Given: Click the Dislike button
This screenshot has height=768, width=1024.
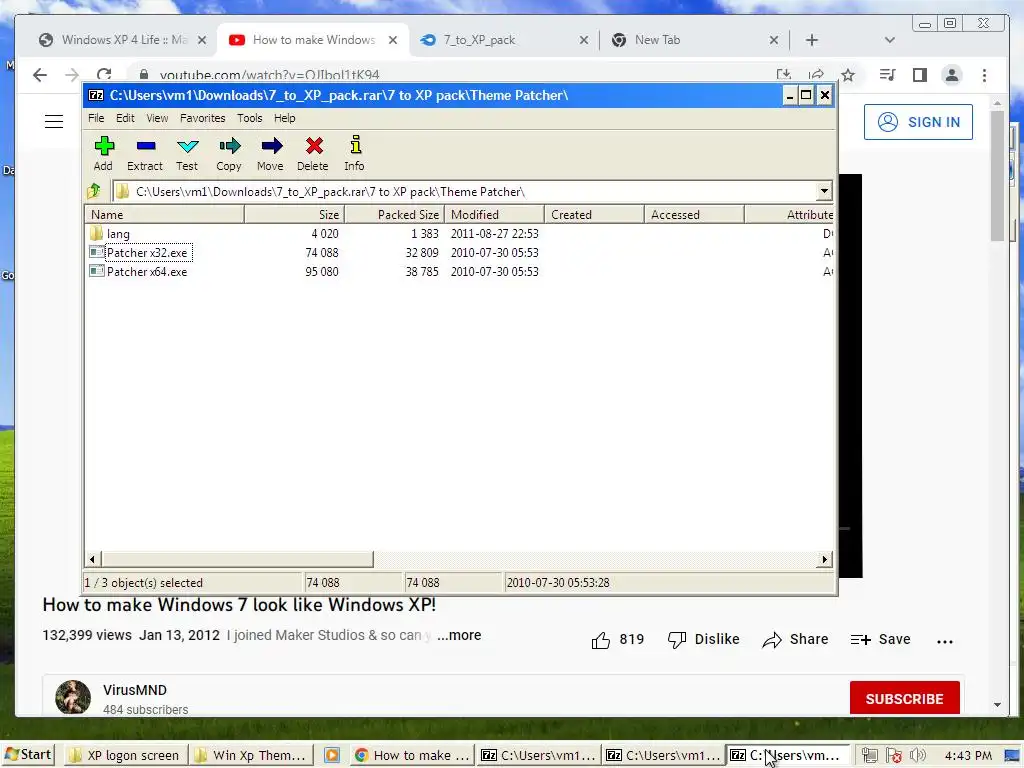Looking at the screenshot, I should [703, 639].
